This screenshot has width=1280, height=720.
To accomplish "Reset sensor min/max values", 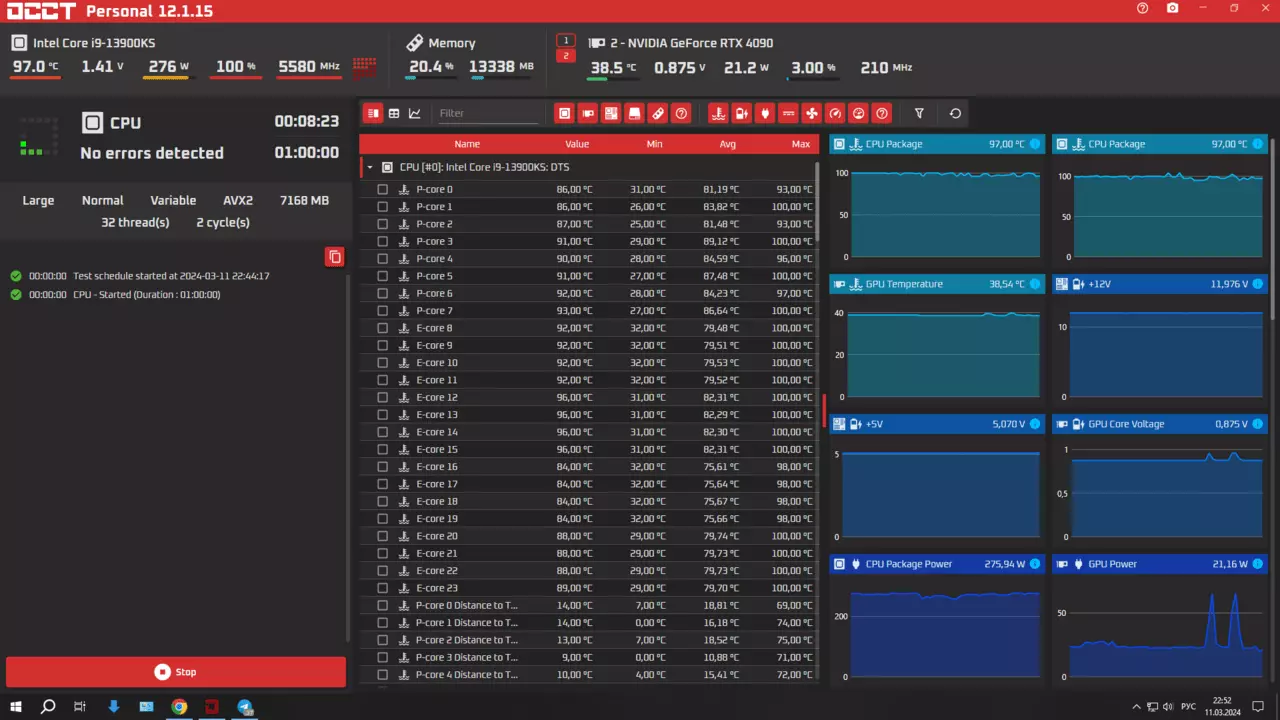I will [955, 113].
